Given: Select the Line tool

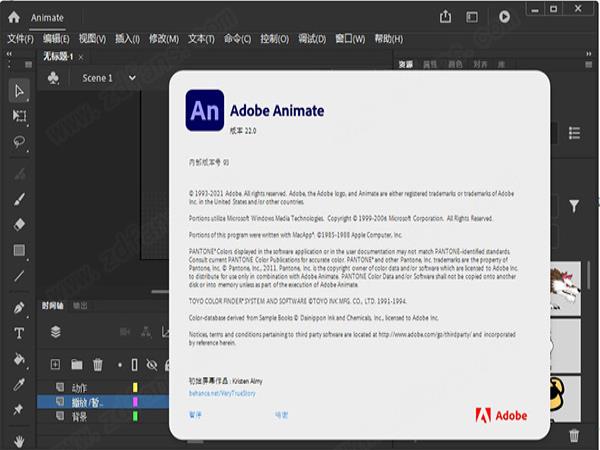Looking at the screenshot, I should tap(19, 276).
